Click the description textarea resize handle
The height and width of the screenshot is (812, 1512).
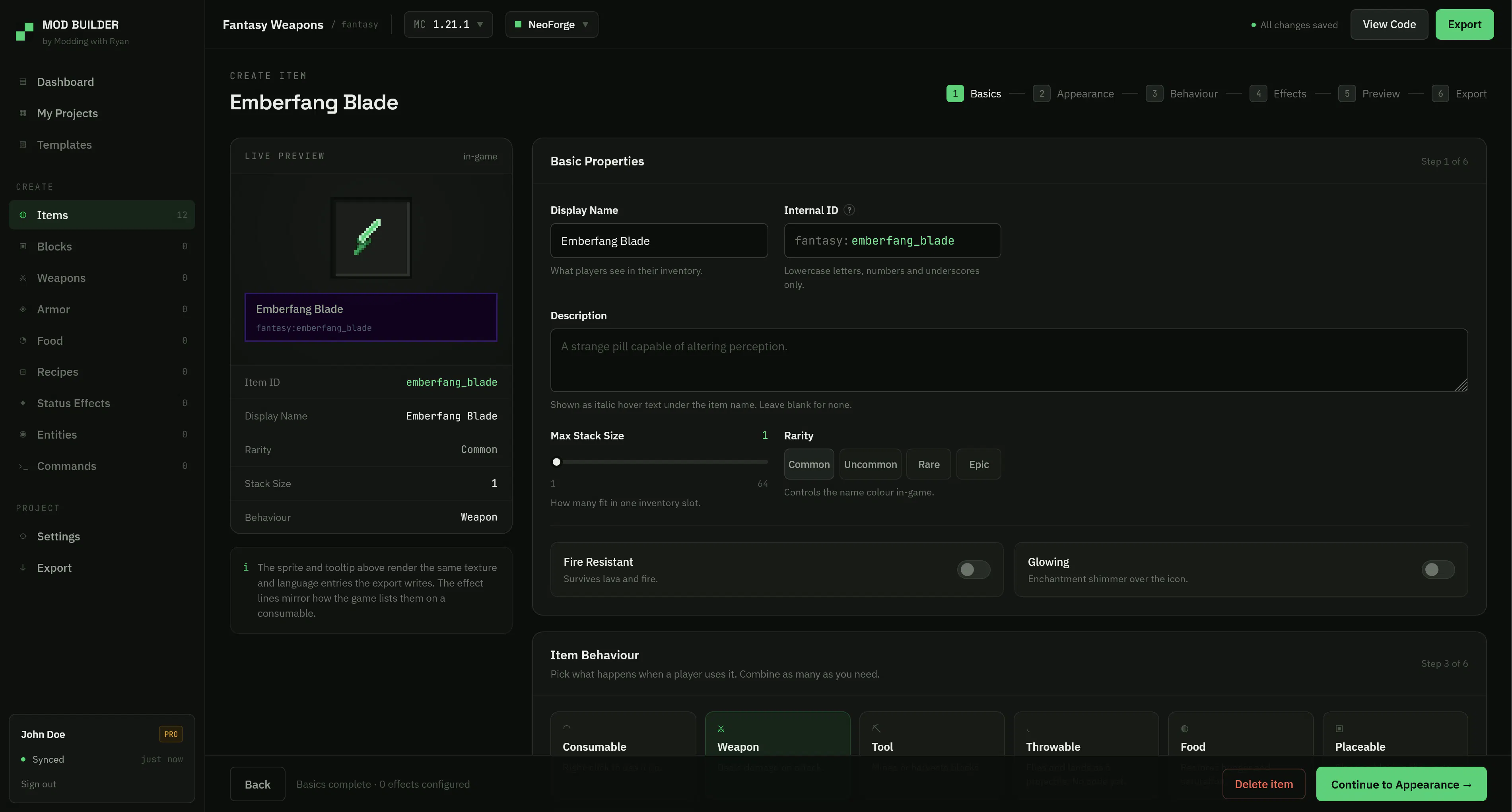pos(1461,385)
